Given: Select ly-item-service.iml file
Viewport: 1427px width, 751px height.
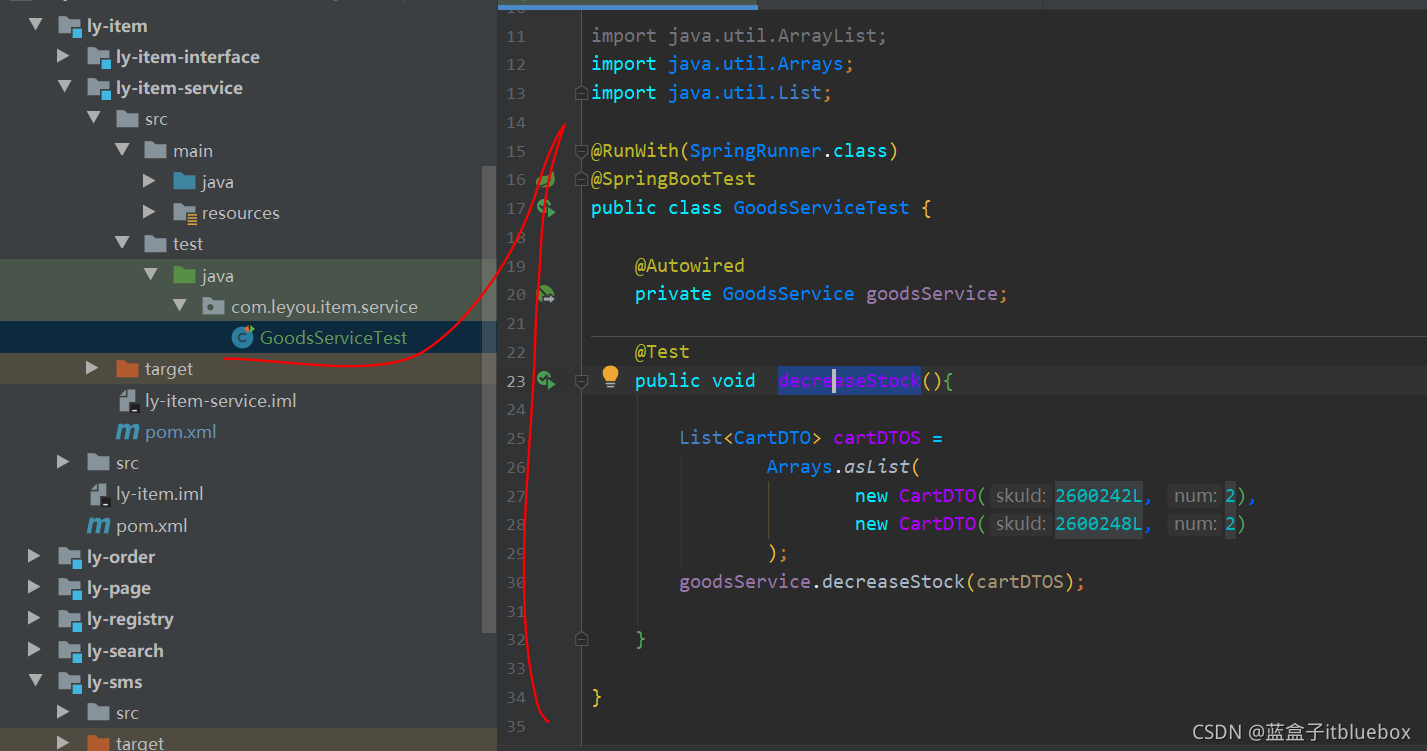Looking at the screenshot, I should click(220, 401).
